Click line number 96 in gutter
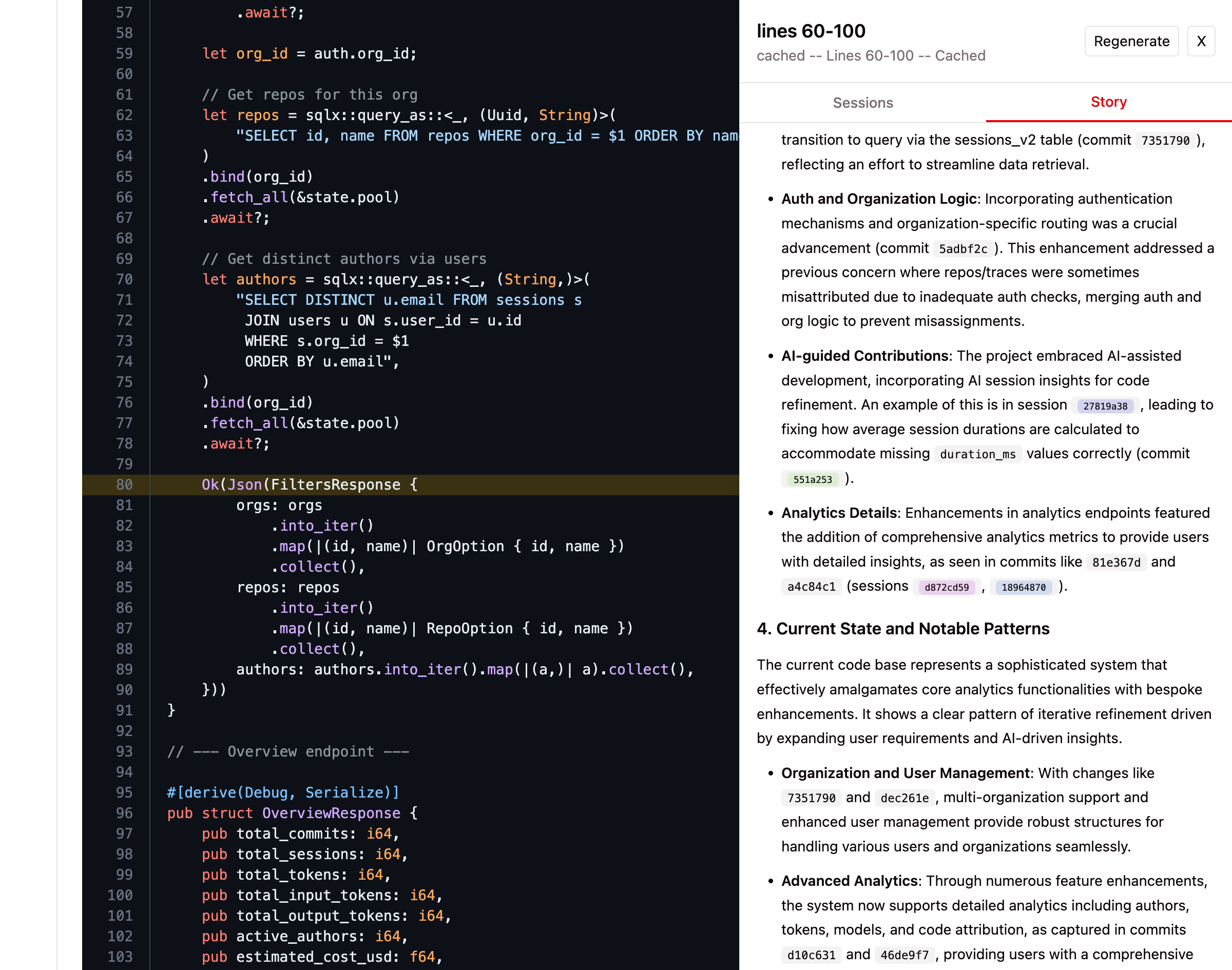Image resolution: width=1232 pixels, height=970 pixels. click(124, 812)
